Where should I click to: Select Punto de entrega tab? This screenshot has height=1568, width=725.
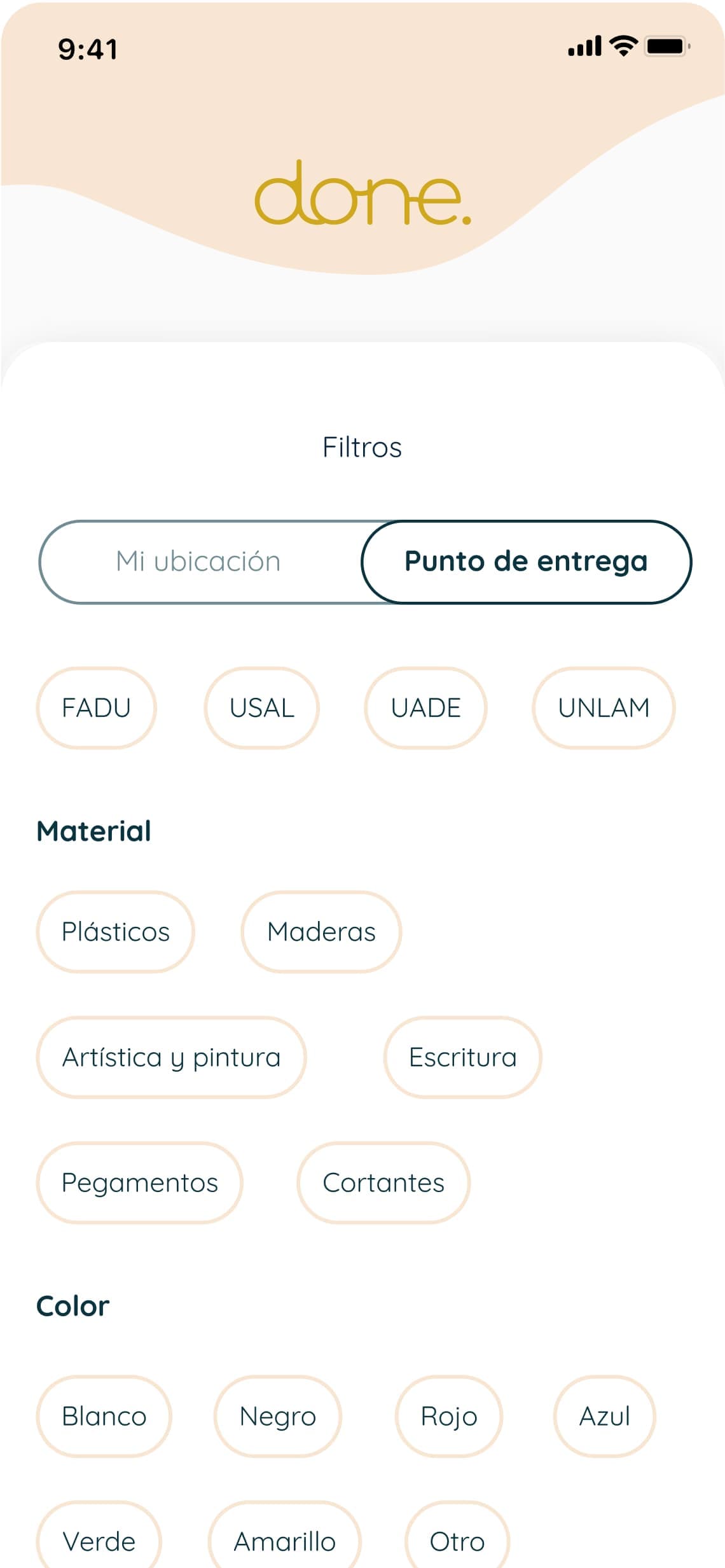click(x=526, y=562)
